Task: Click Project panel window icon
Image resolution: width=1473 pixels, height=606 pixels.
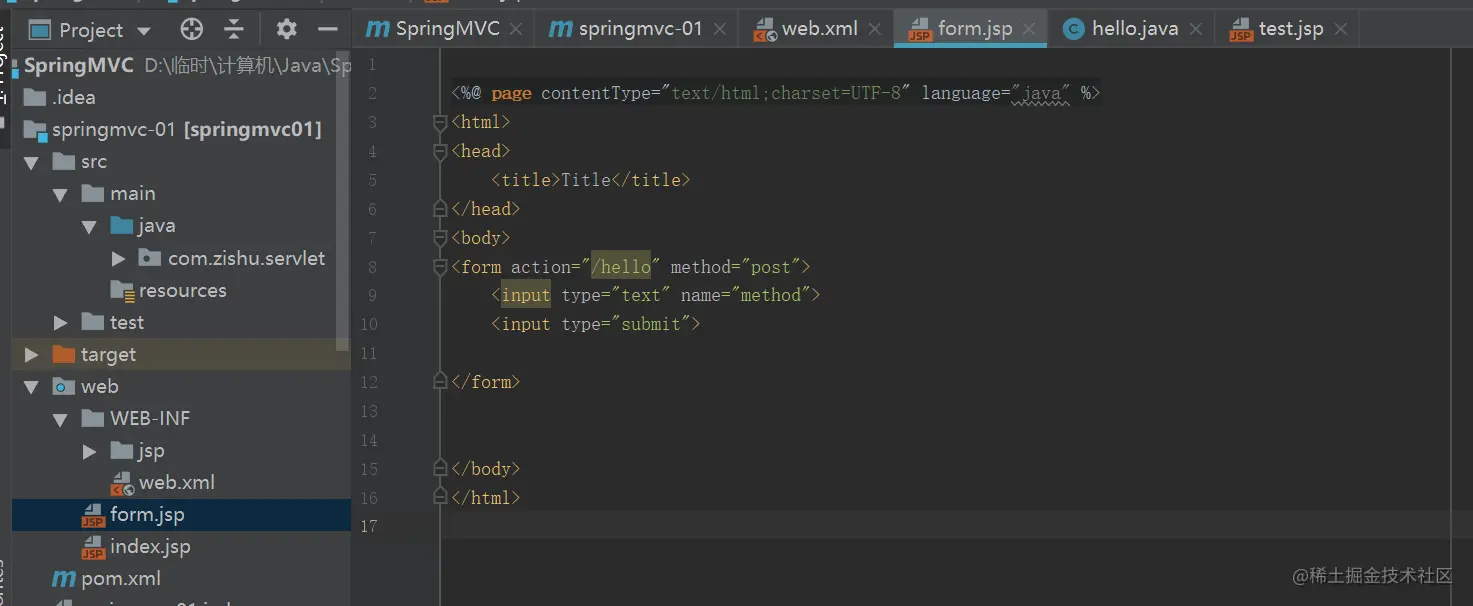Action: 40,29
